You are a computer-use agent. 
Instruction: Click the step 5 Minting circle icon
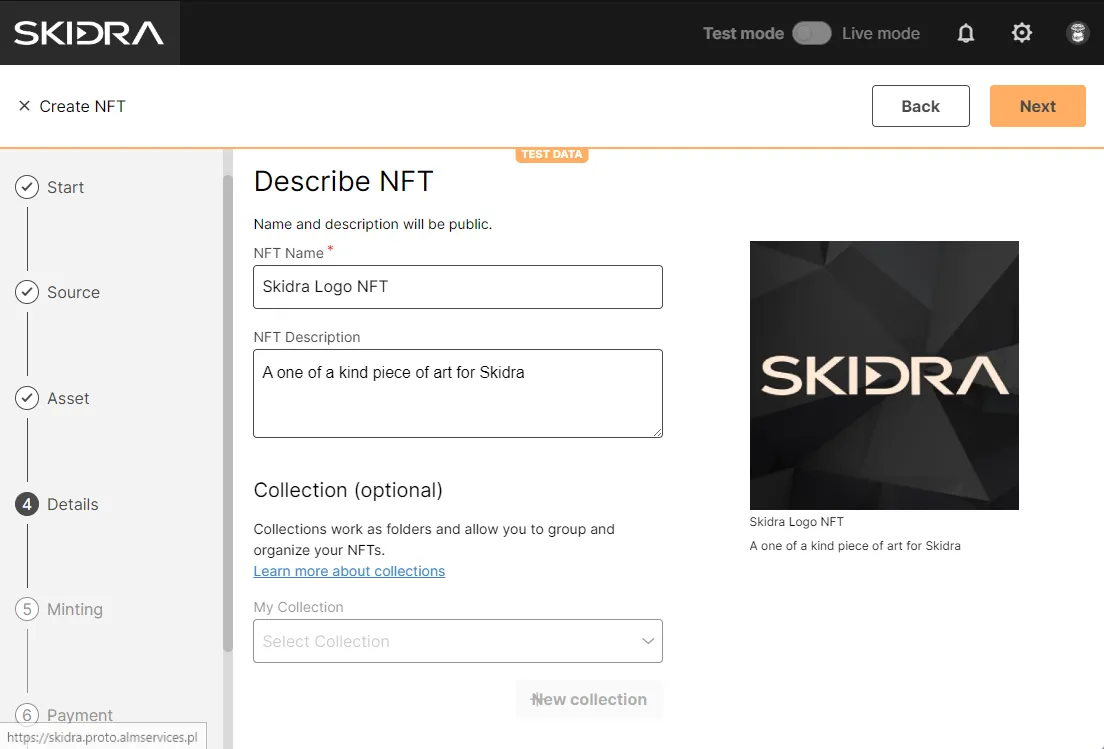pyautogui.click(x=27, y=609)
